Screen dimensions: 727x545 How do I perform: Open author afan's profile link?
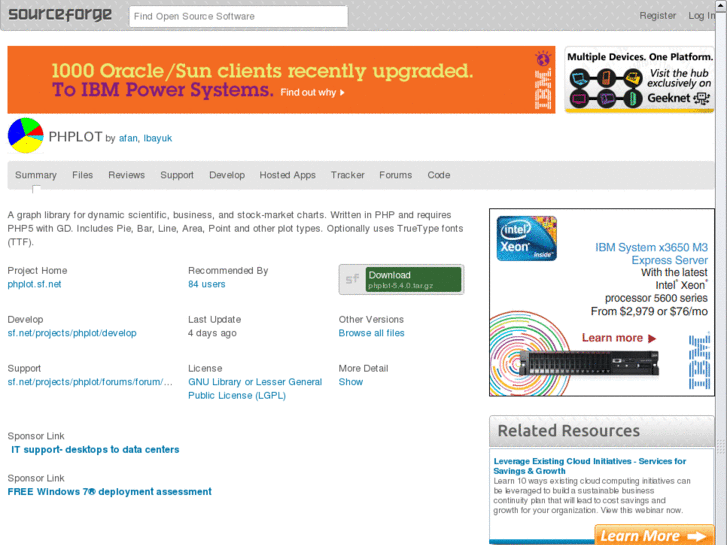pos(128,138)
